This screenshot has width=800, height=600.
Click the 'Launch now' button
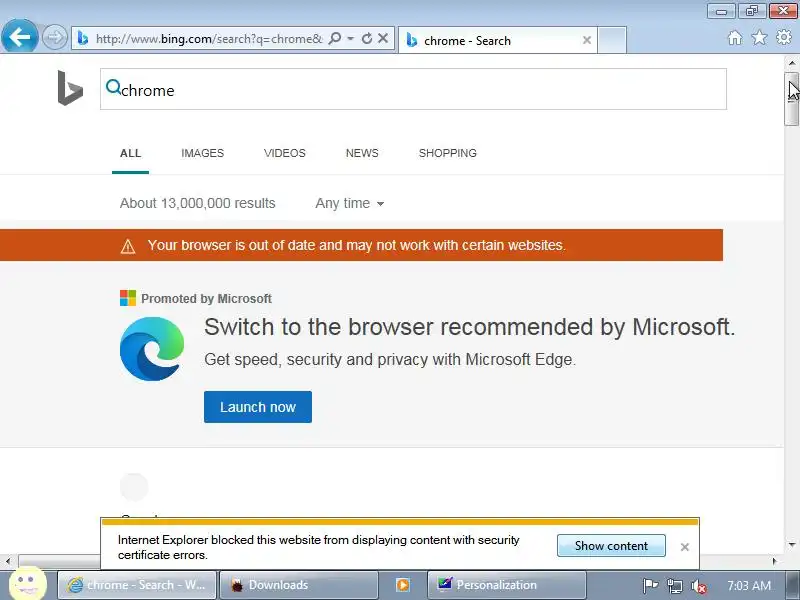(258, 407)
